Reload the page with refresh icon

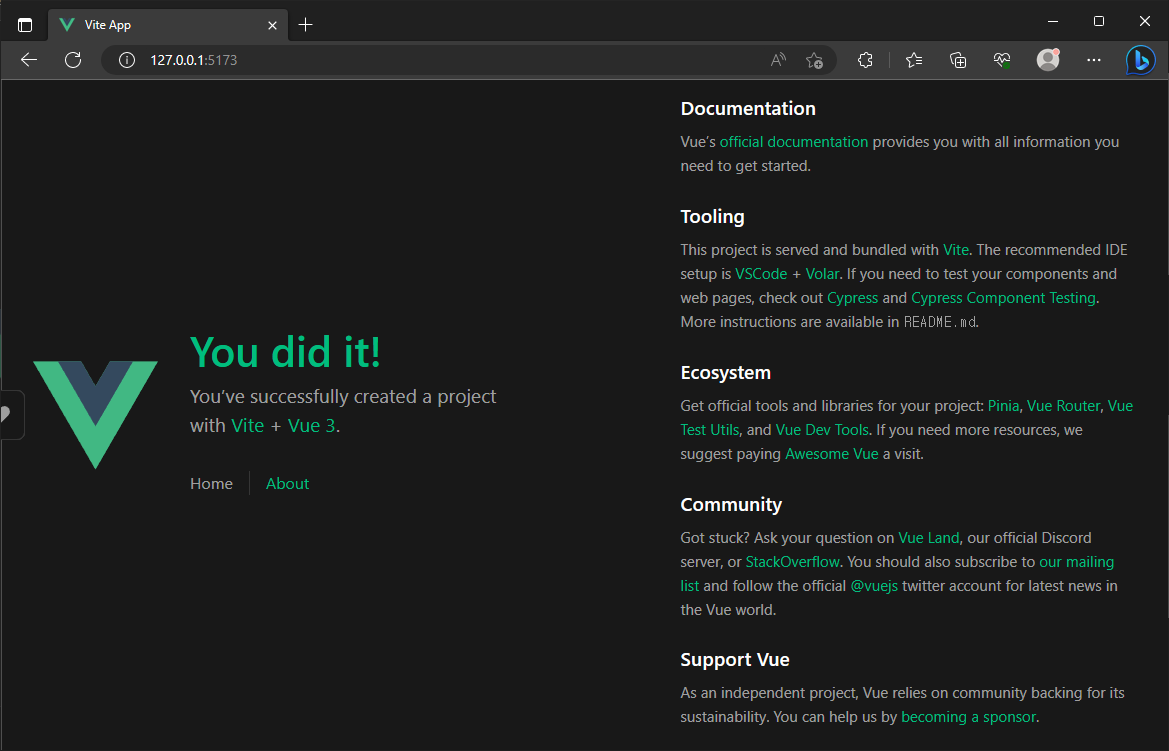click(x=73, y=60)
